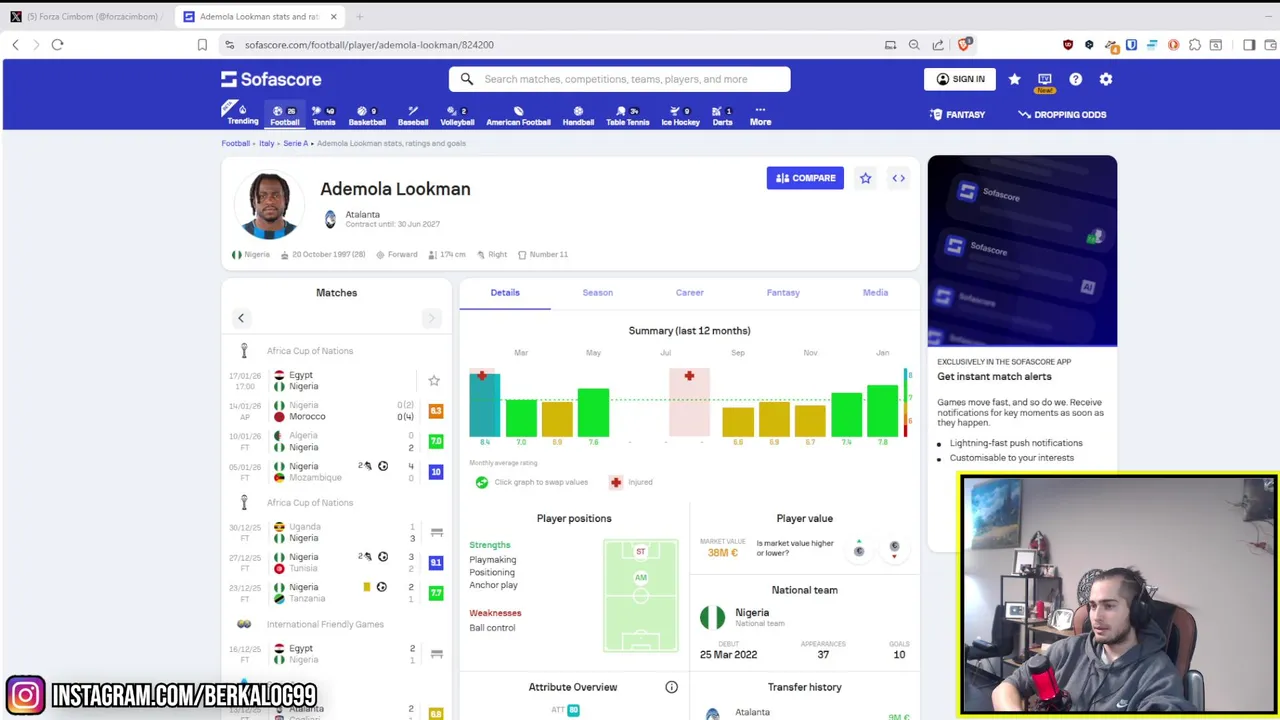
Task: Favourite the upcoming Egypt vs Nigeria match
Action: (x=434, y=381)
